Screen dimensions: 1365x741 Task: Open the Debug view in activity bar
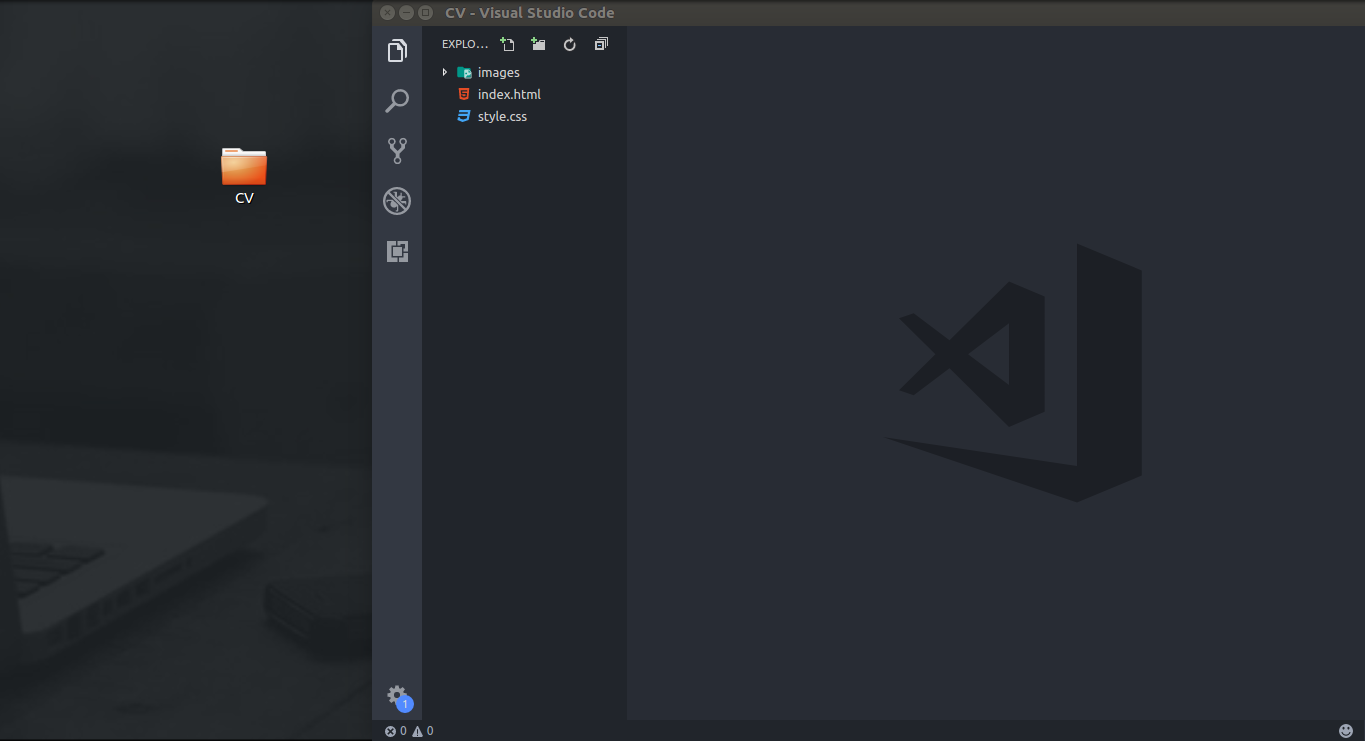pos(397,201)
